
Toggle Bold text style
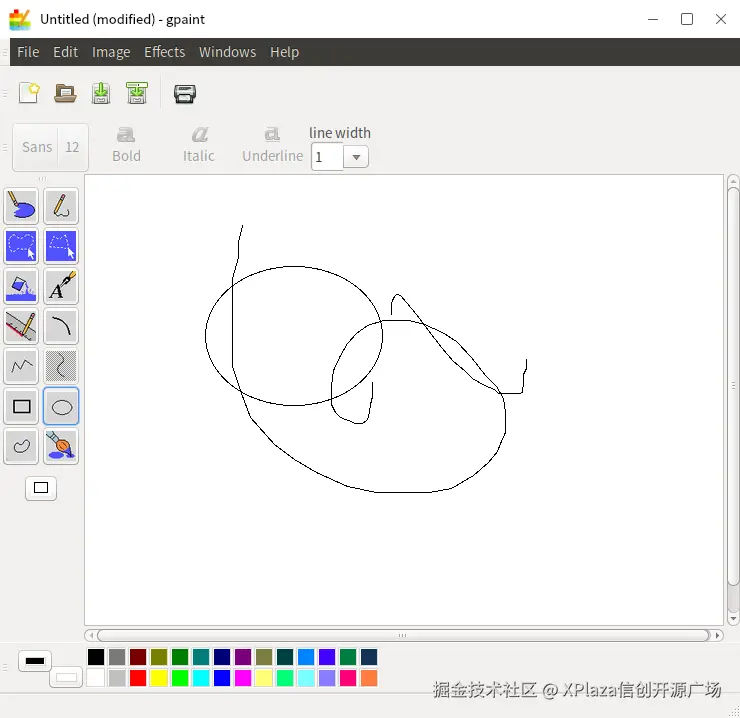[x=126, y=145]
